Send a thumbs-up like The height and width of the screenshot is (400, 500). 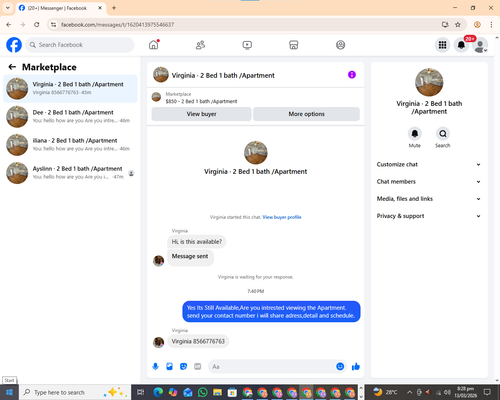pyautogui.click(x=356, y=367)
